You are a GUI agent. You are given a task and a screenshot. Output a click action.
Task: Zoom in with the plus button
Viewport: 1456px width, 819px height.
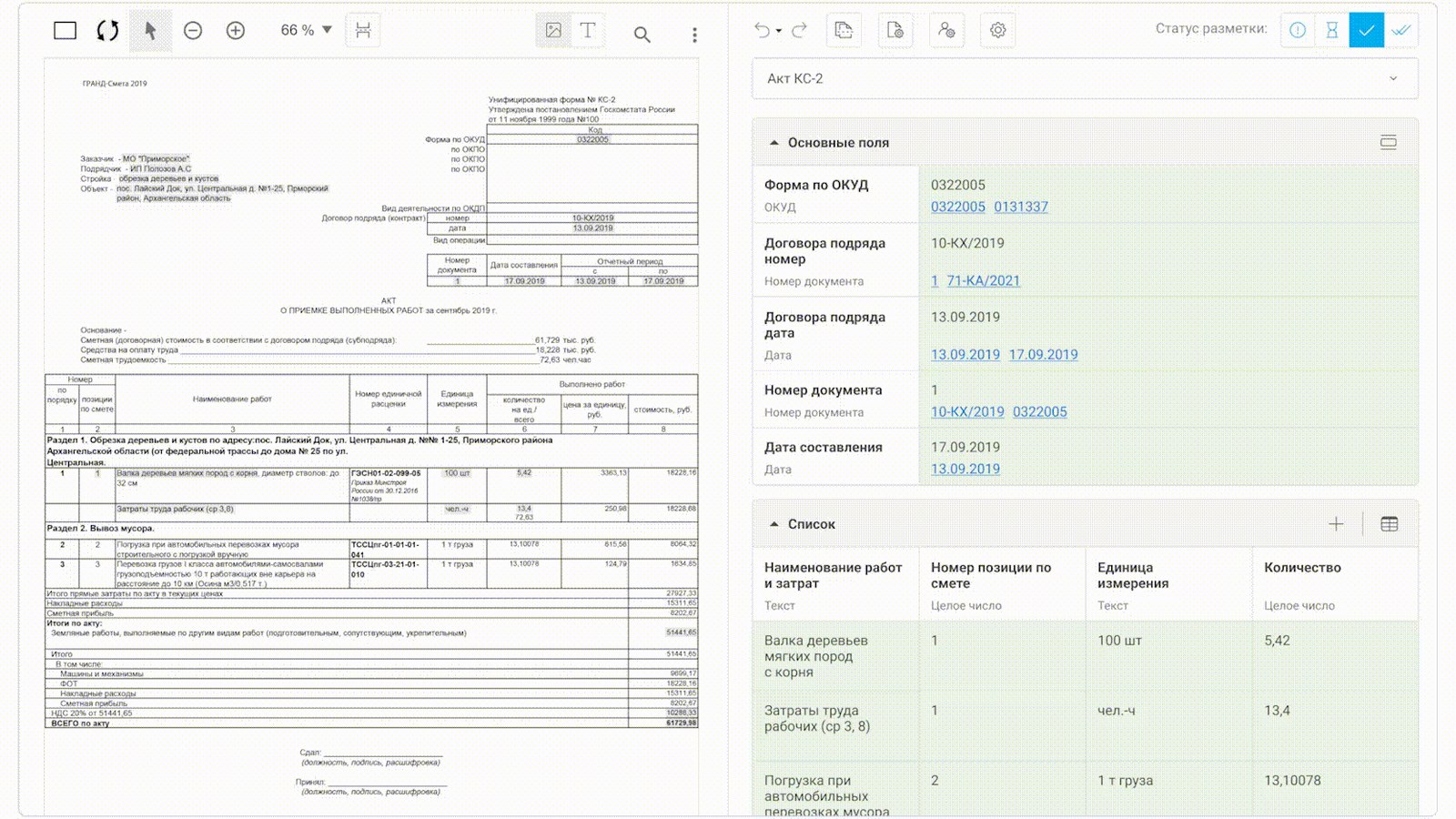point(236,31)
